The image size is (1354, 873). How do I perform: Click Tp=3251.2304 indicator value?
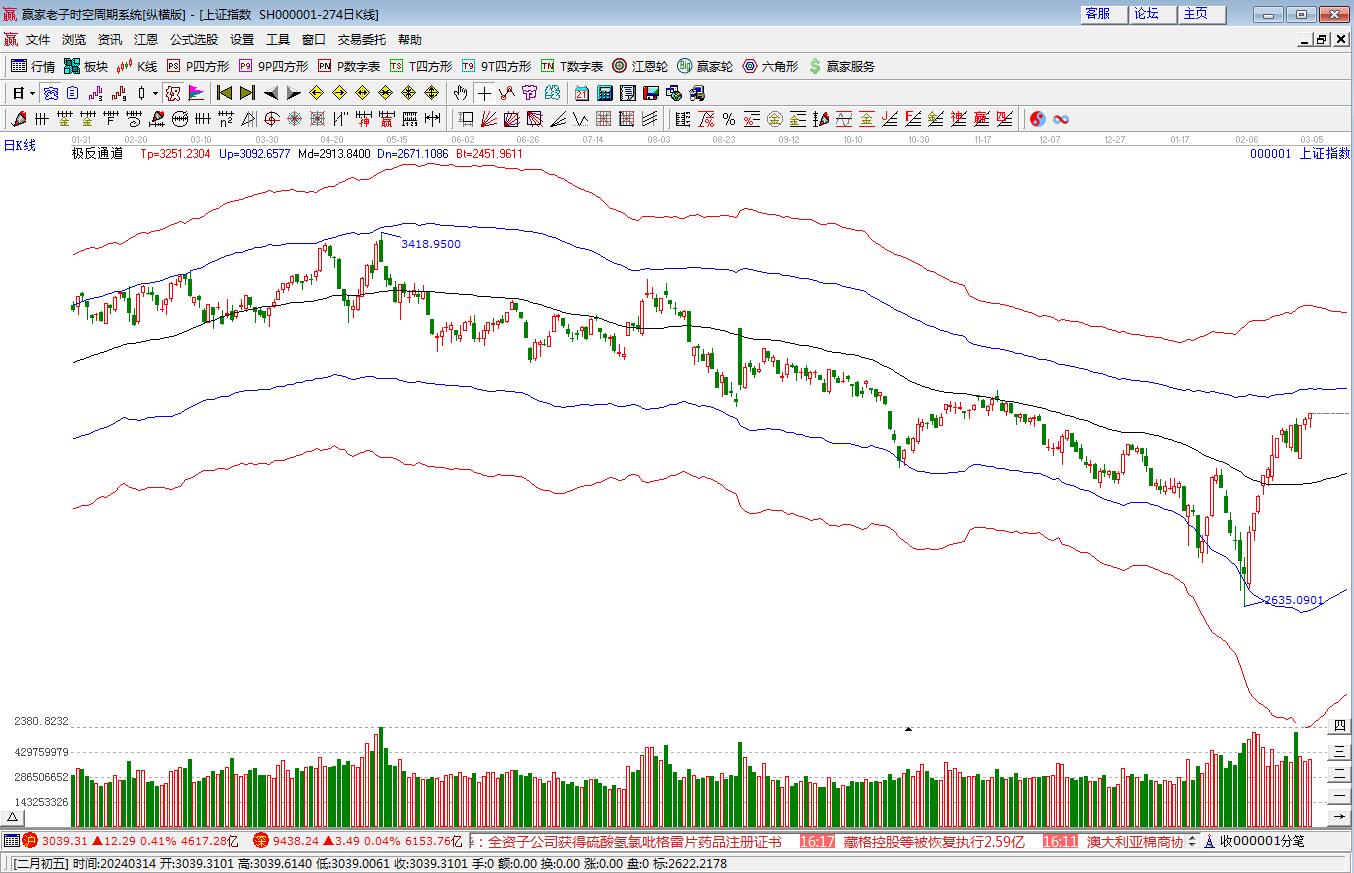[175, 154]
